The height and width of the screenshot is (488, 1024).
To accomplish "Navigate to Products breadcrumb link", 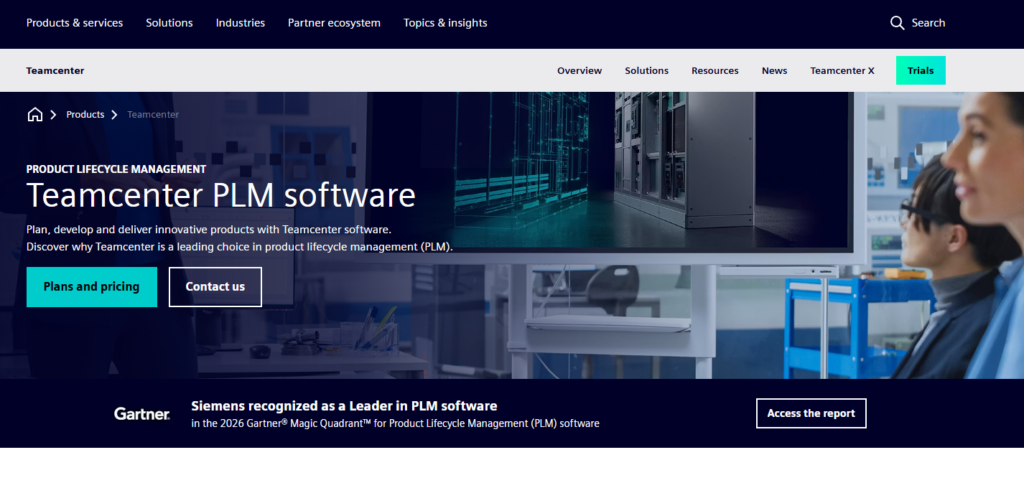I will pyautogui.click(x=85, y=114).
